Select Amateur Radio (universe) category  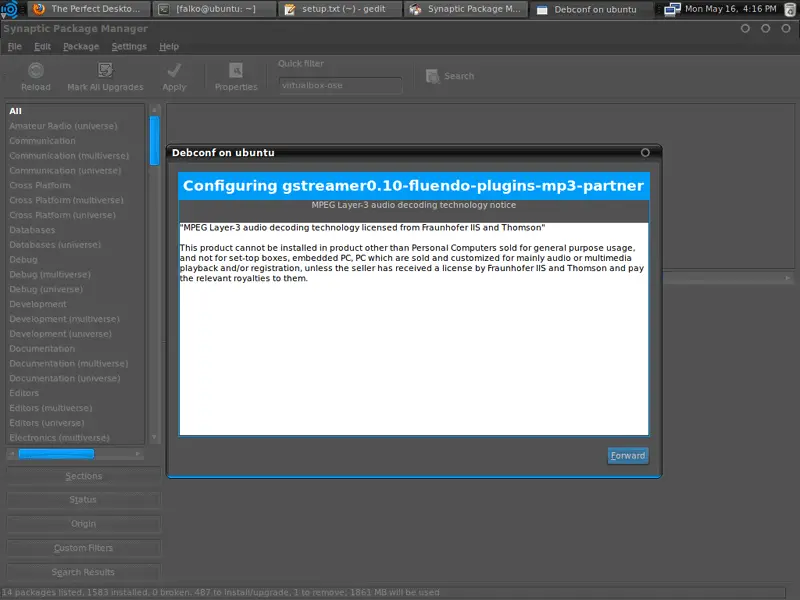[x=76, y=126]
